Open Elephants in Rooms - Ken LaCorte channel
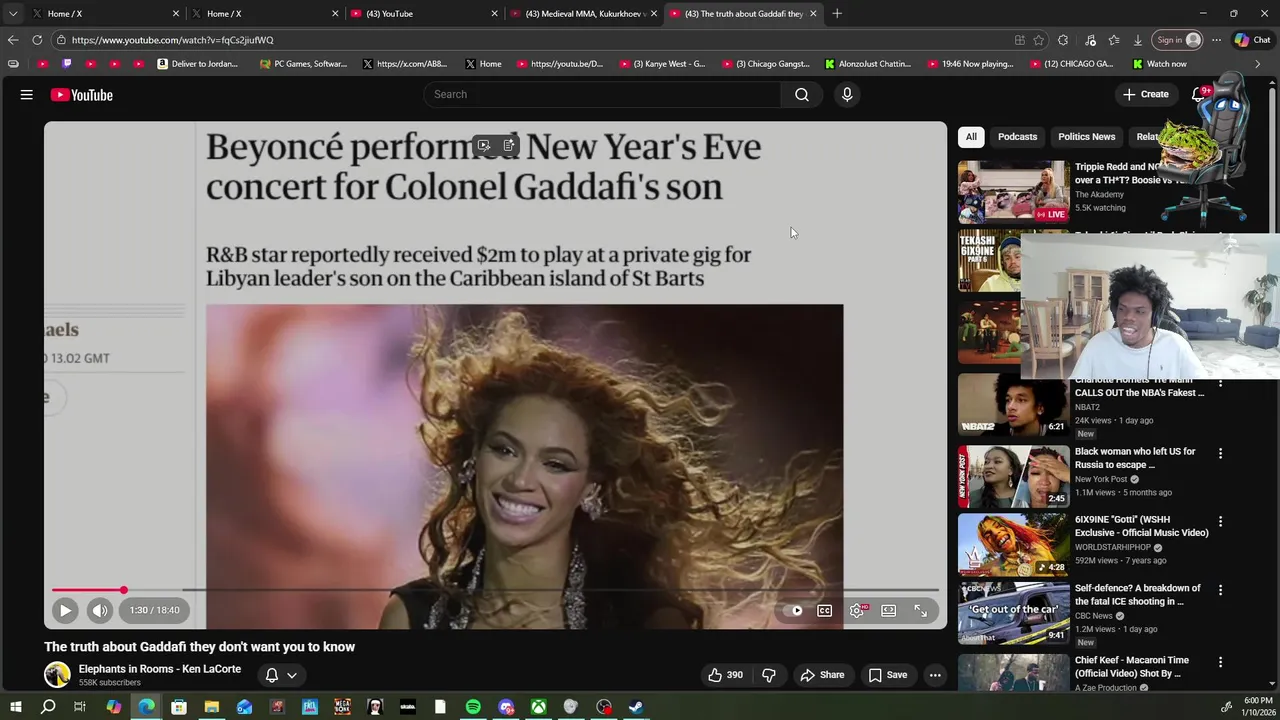The height and width of the screenshot is (720, 1280). tap(160, 669)
